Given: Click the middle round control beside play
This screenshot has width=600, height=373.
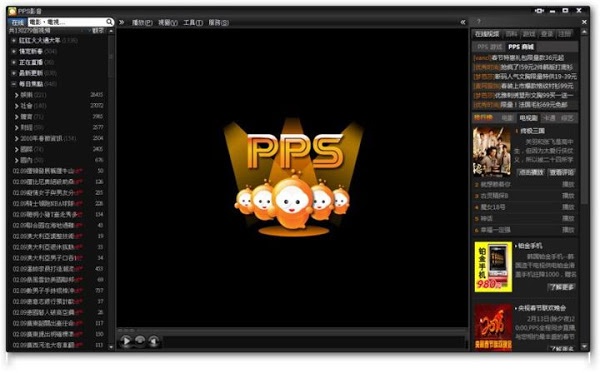Looking at the screenshot, I should click(140, 340).
